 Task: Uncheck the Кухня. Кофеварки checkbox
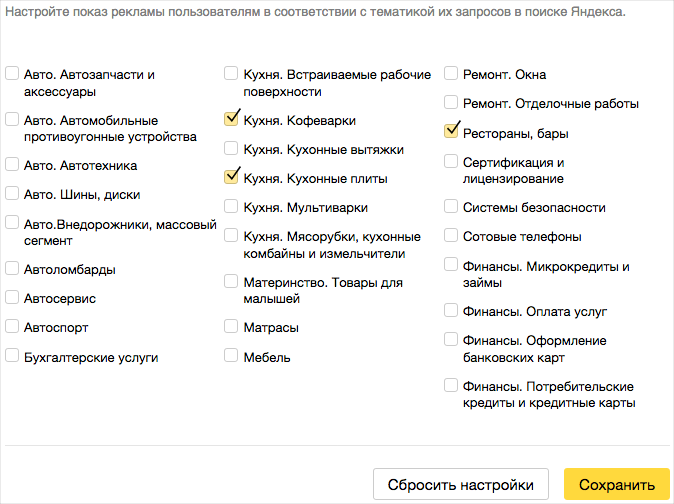[x=231, y=119]
